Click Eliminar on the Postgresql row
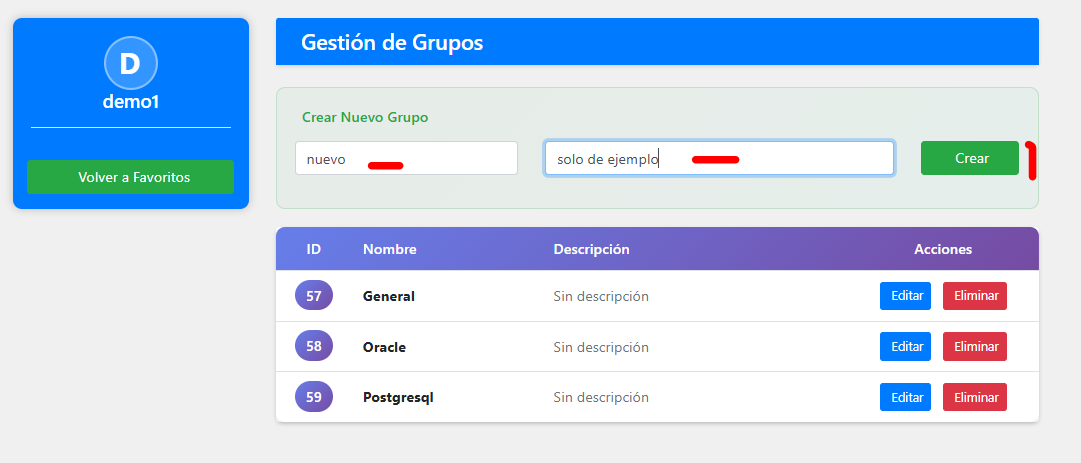1081x463 pixels. point(974,397)
